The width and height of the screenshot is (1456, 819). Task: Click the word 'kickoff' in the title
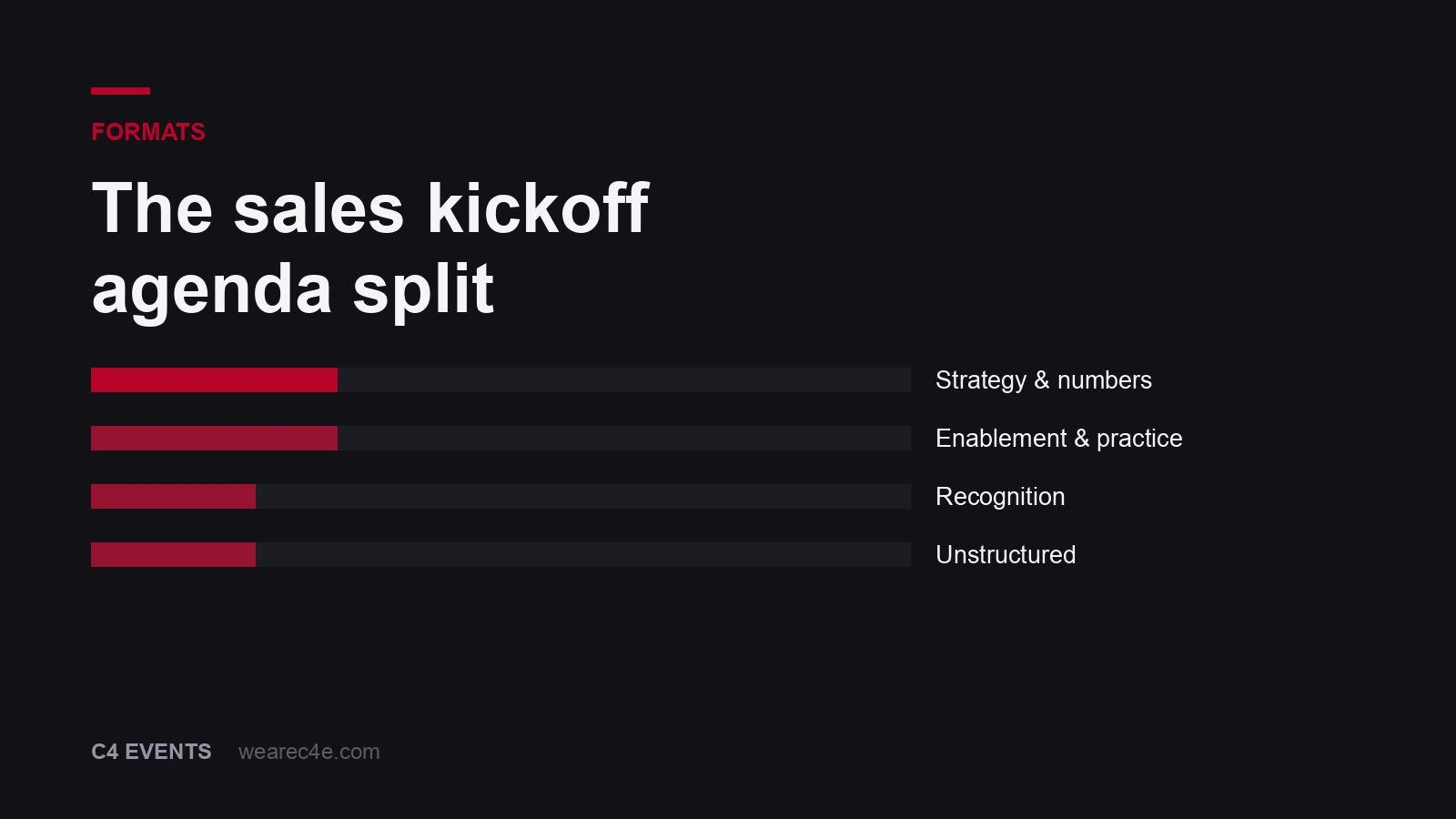pos(538,208)
